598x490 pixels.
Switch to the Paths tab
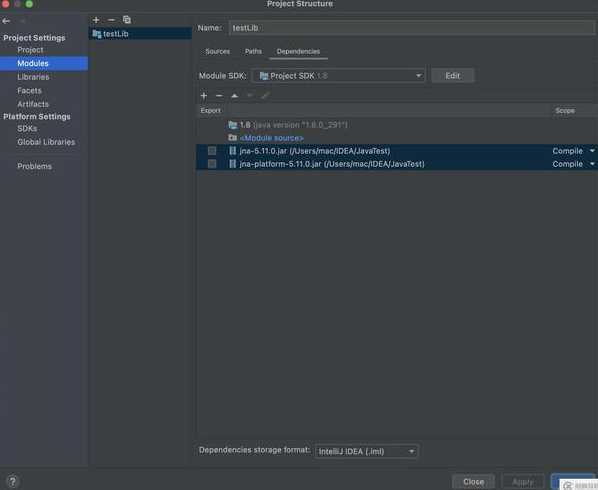[x=253, y=51]
